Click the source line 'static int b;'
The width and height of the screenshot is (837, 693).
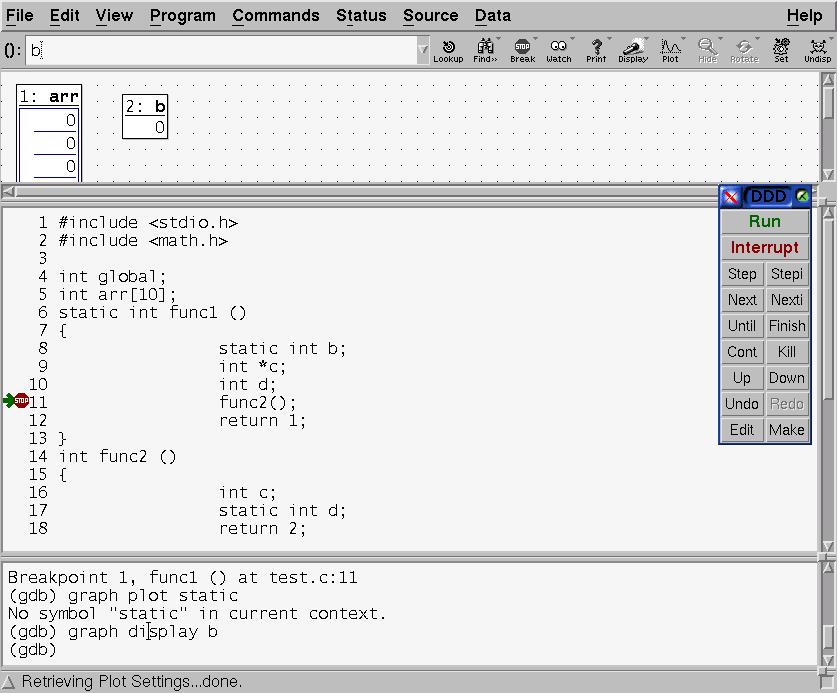coord(282,349)
